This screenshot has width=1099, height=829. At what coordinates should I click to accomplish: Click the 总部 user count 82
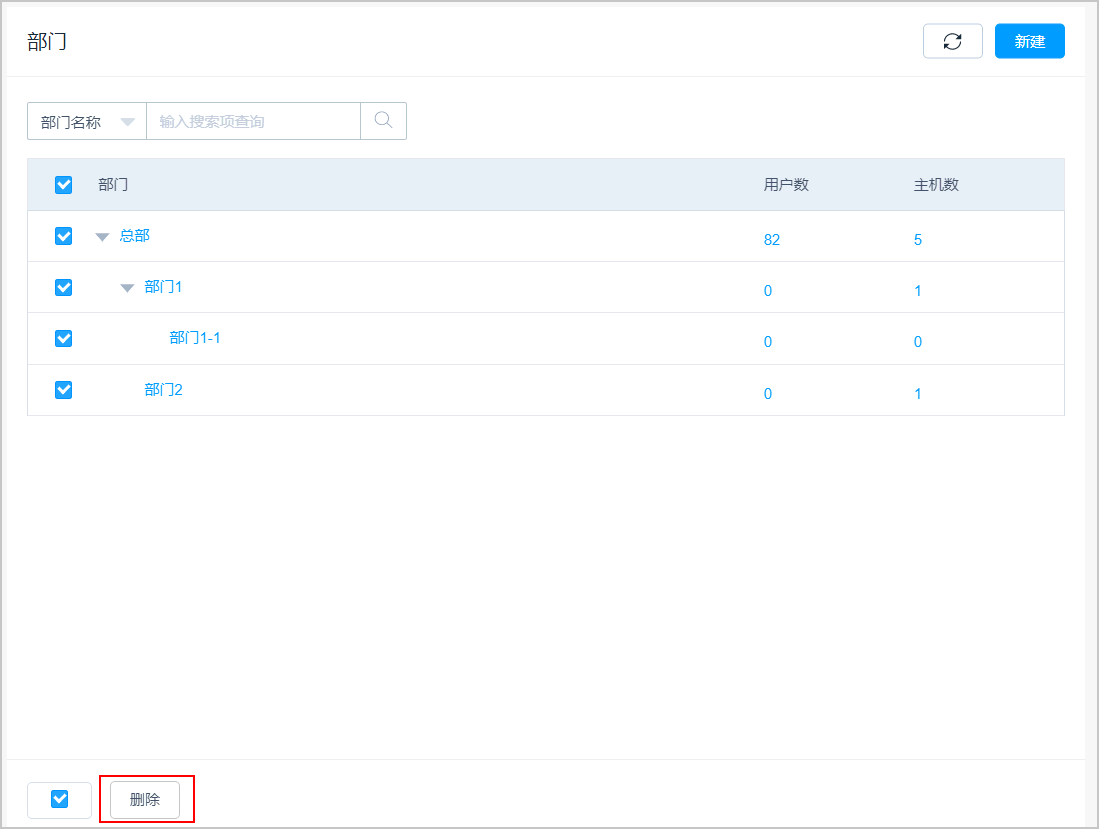pos(772,240)
